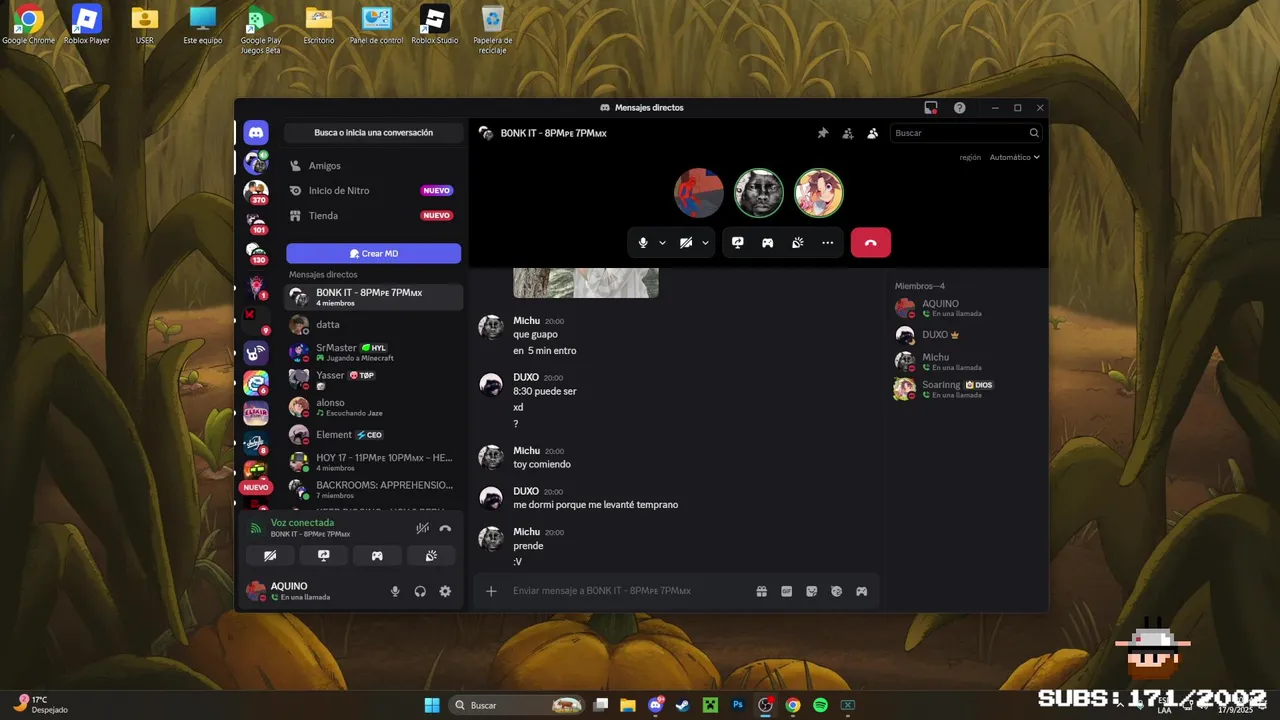The height and width of the screenshot is (720, 1280).
Task: Share screen button in voice panel
Action: [x=324, y=556]
